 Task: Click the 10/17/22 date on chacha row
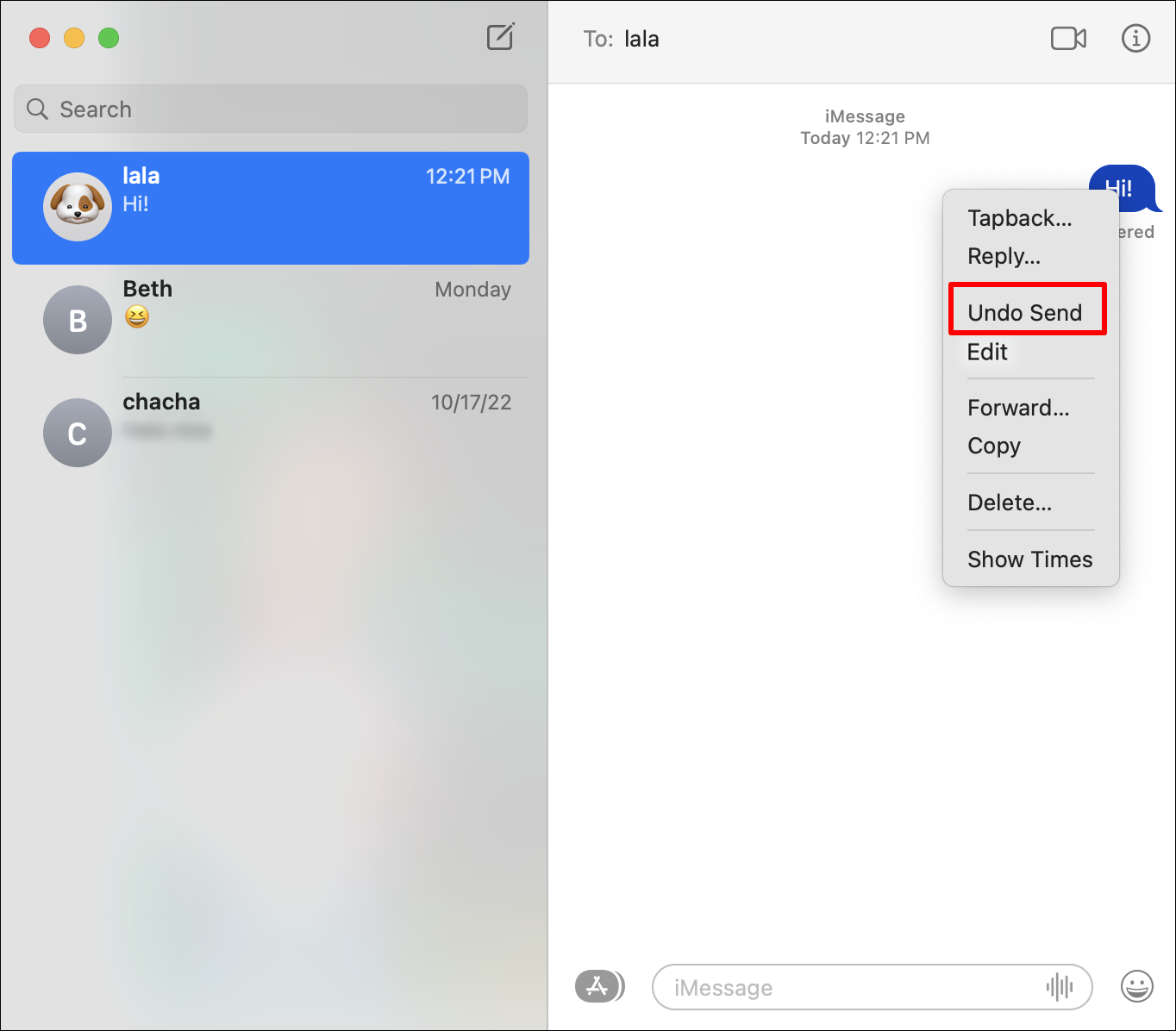coord(472,403)
